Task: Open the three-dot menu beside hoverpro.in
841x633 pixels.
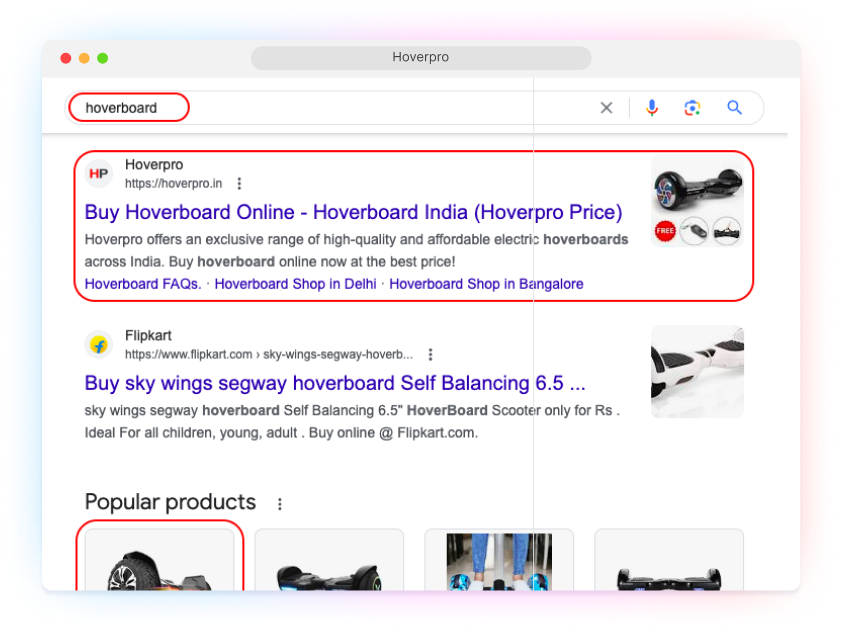Action: 239,183
